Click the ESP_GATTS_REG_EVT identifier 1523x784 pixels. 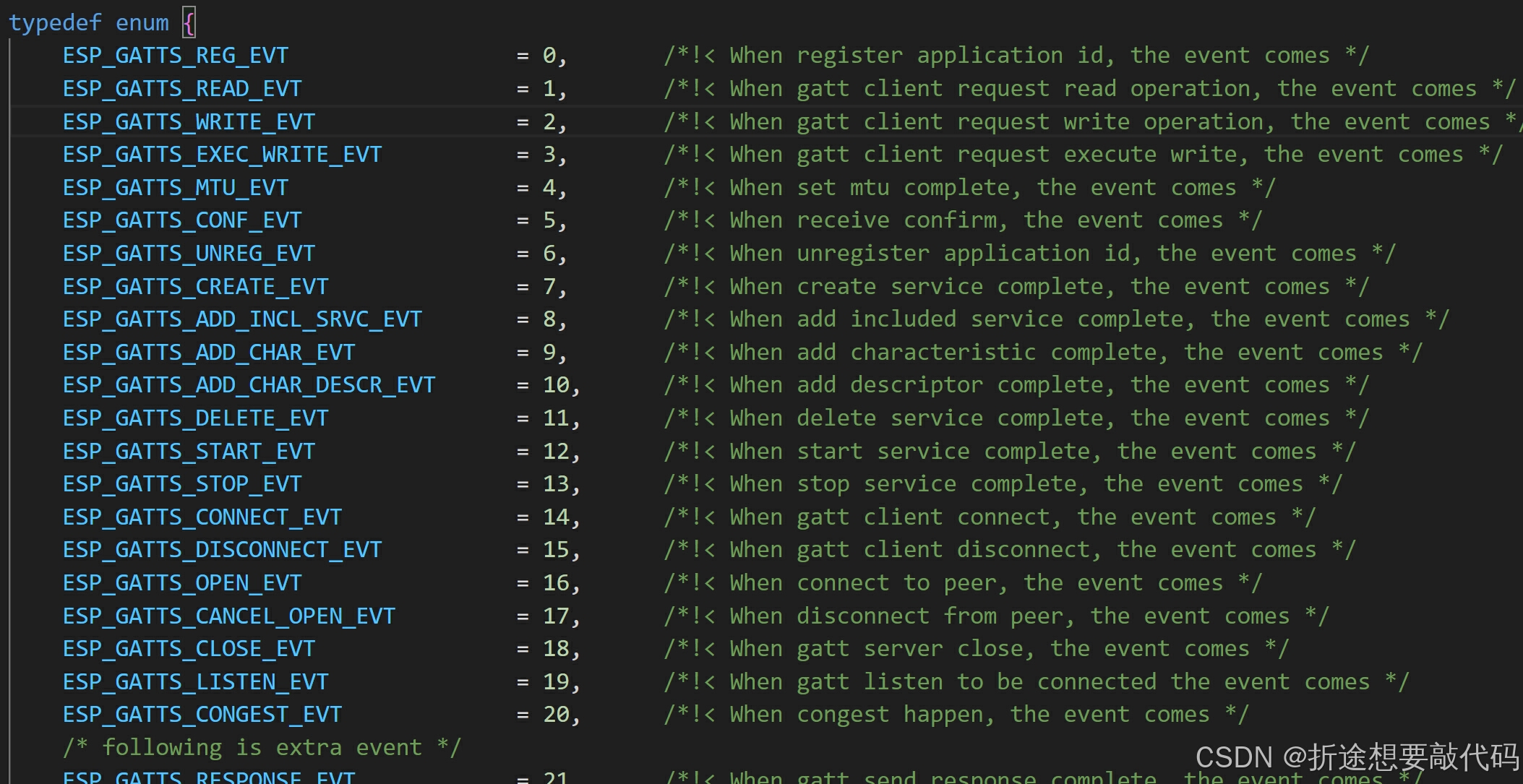175,56
